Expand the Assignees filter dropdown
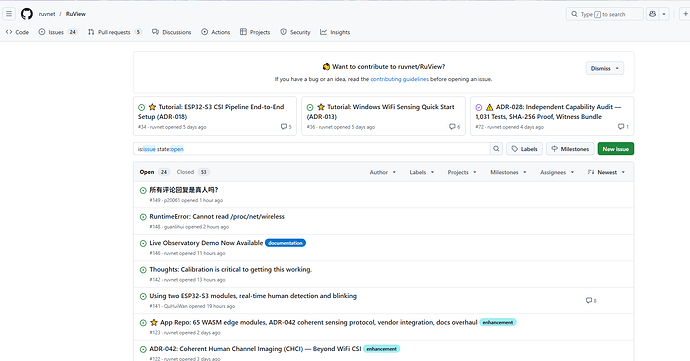 (x=557, y=173)
